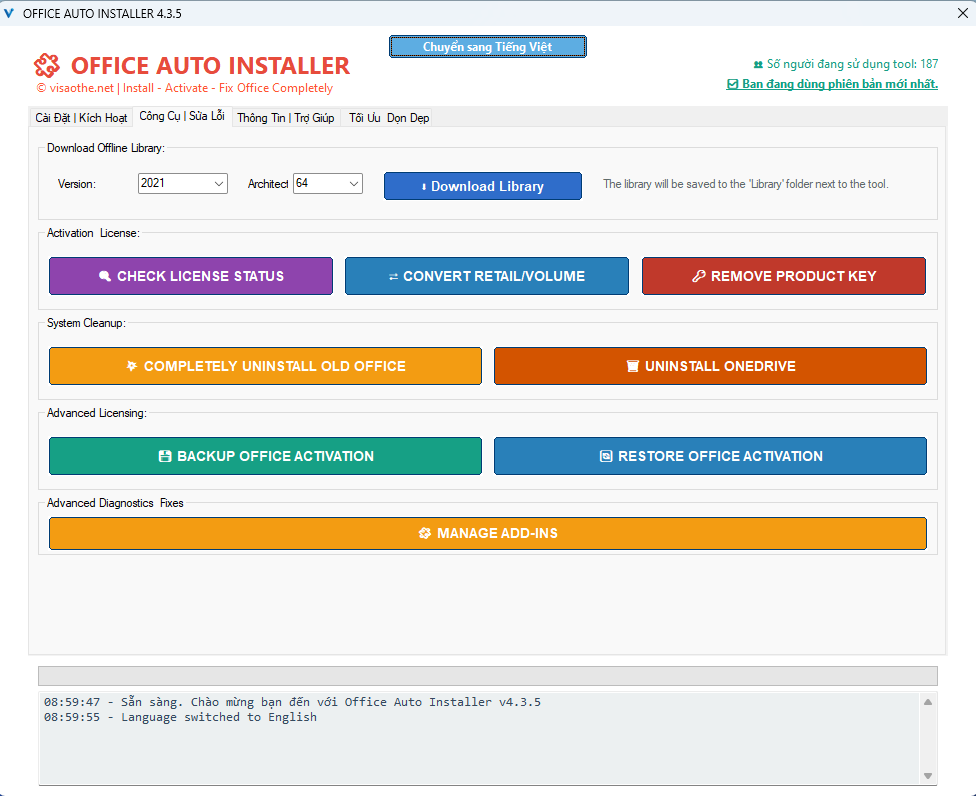
Task: Click trash icon on Uninstall OneDrive
Action: (632, 366)
